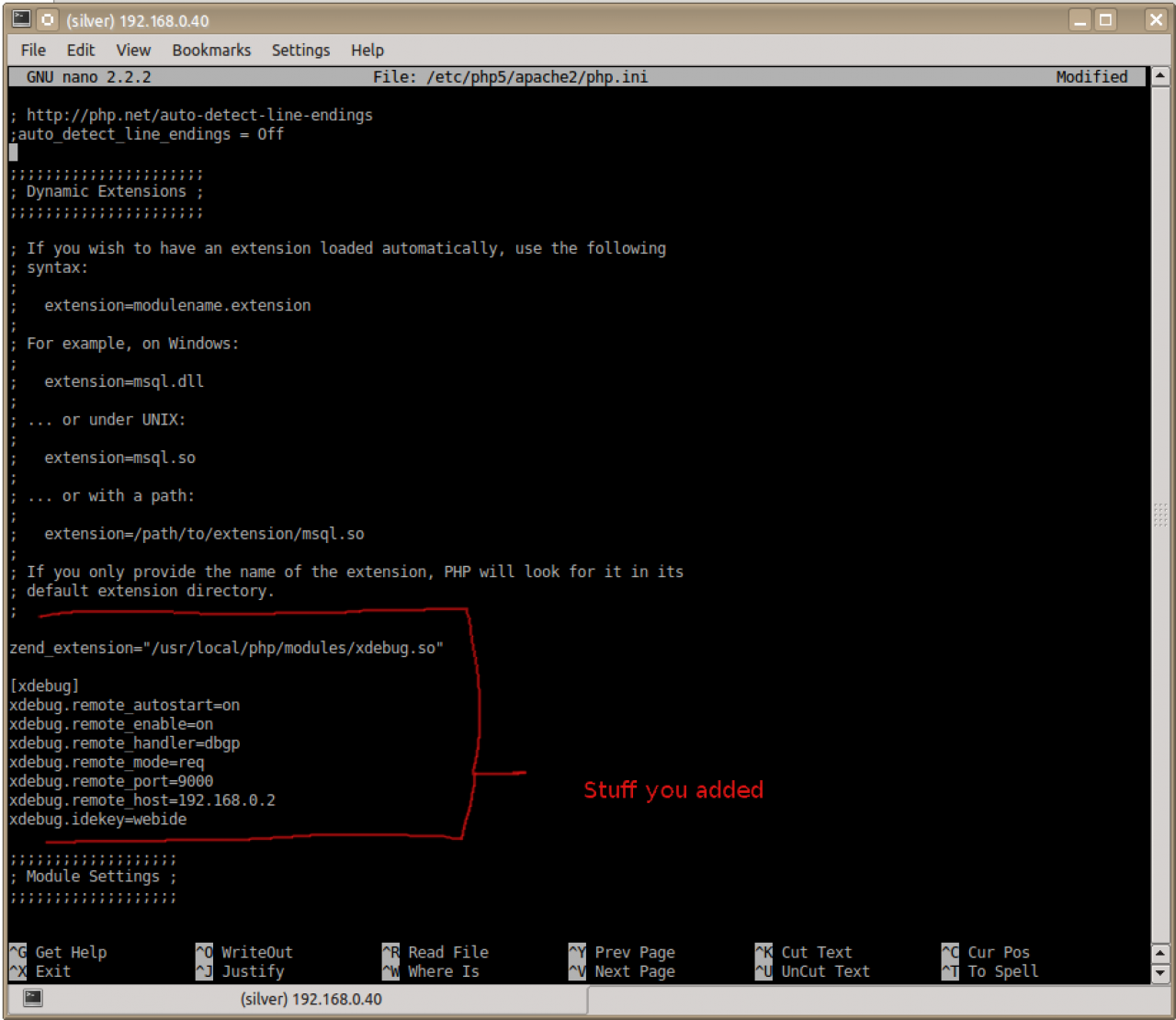Click the '; Dynamic Extensions ;' heading line
The width and height of the screenshot is (1176, 1020).
107,191
